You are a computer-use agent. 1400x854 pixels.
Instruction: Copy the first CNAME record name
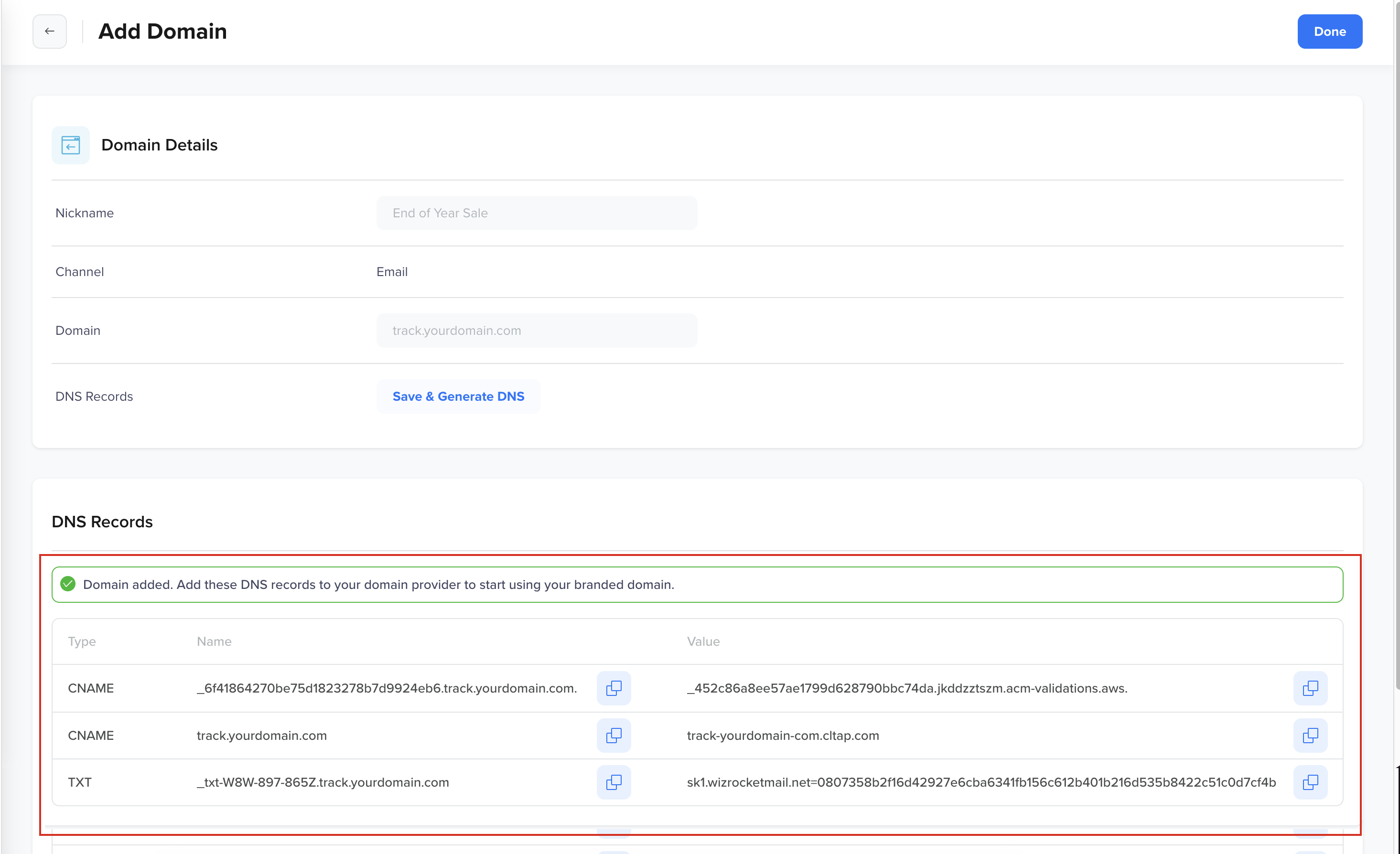click(614, 688)
